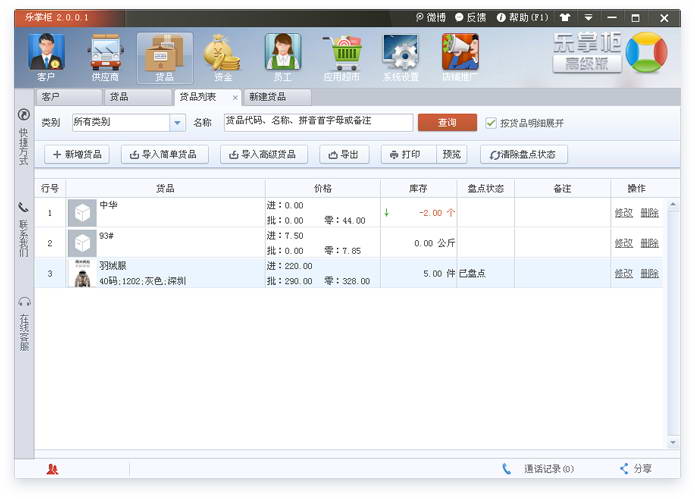Open the 资金 money bag icon
Viewport: 695px width, 499px height.
[223, 58]
